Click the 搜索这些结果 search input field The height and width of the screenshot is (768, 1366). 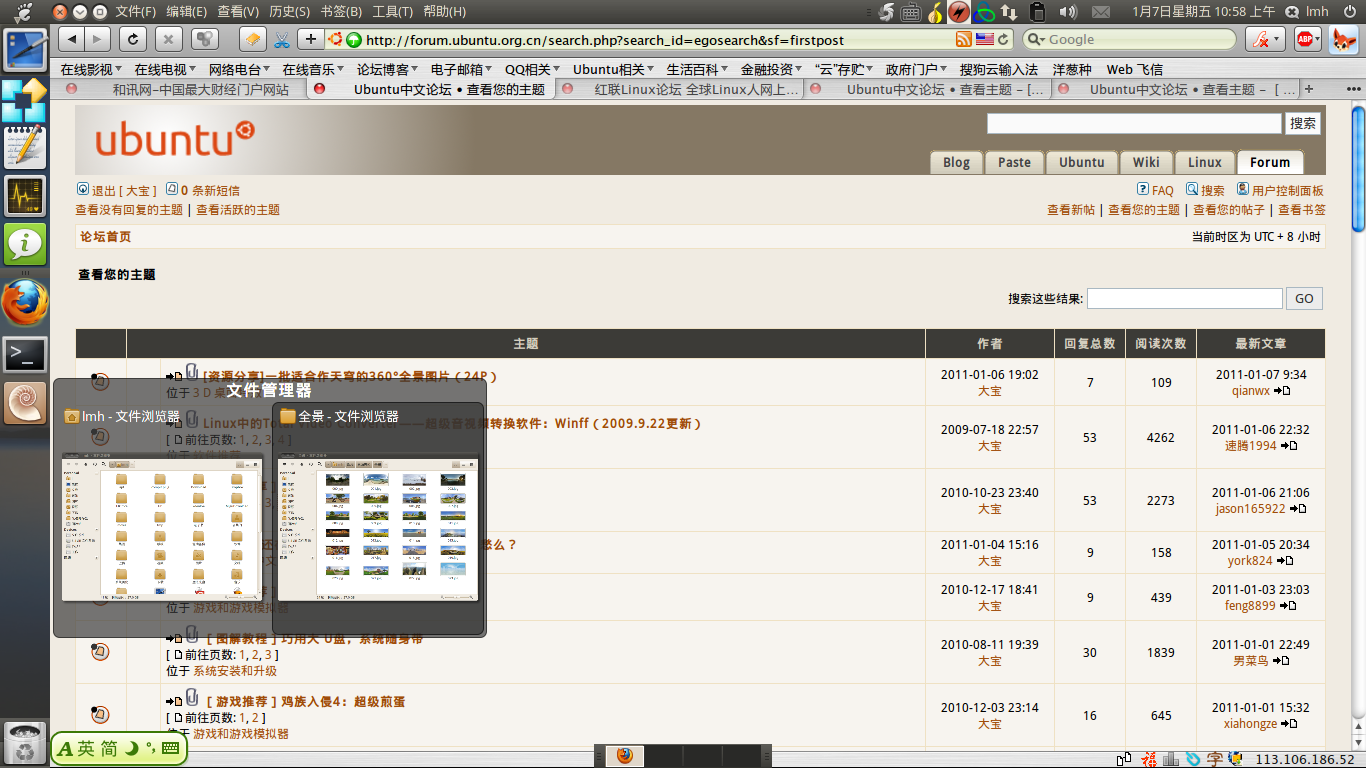coord(1184,298)
